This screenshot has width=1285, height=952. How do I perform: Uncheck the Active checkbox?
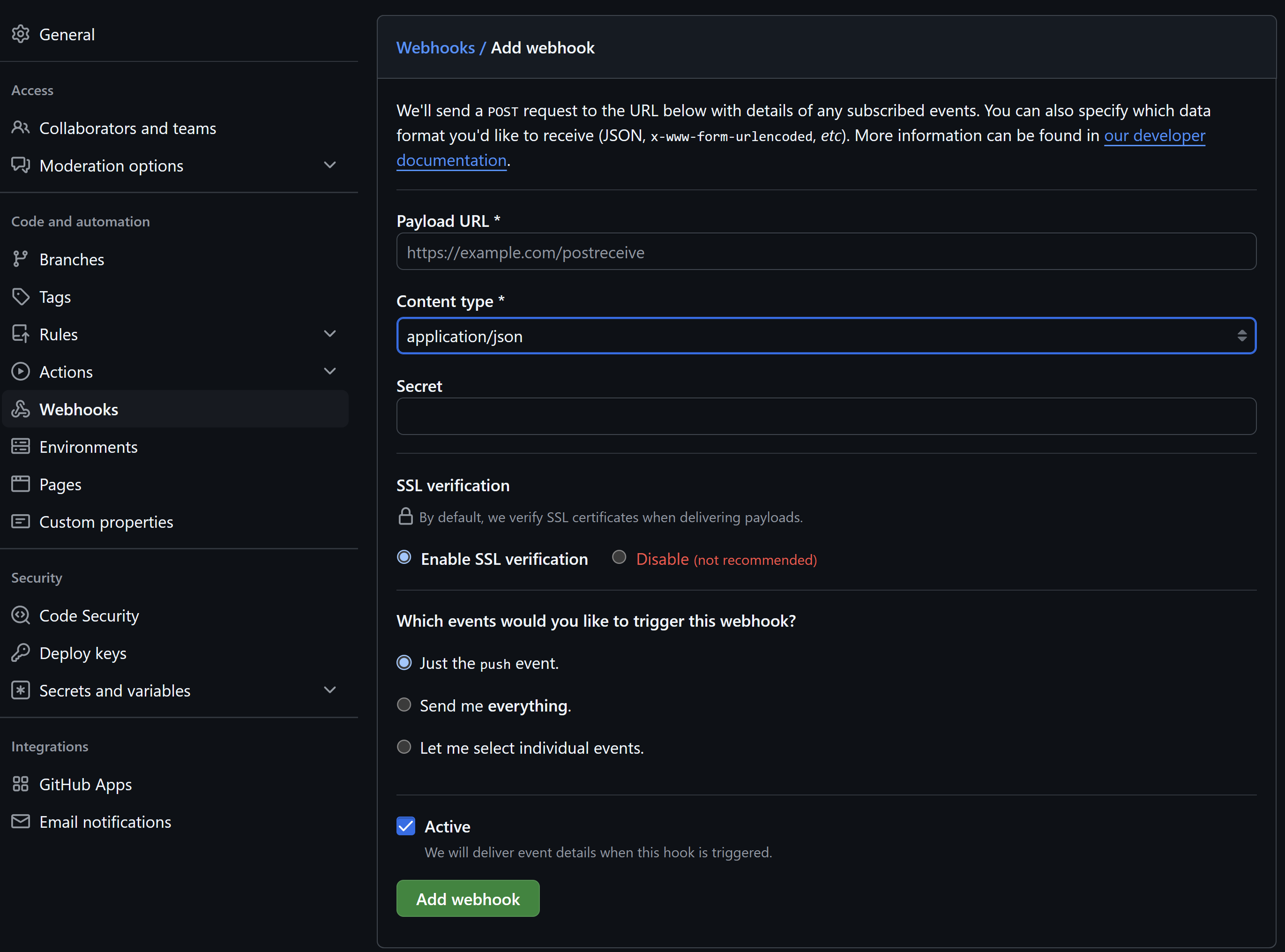406,826
